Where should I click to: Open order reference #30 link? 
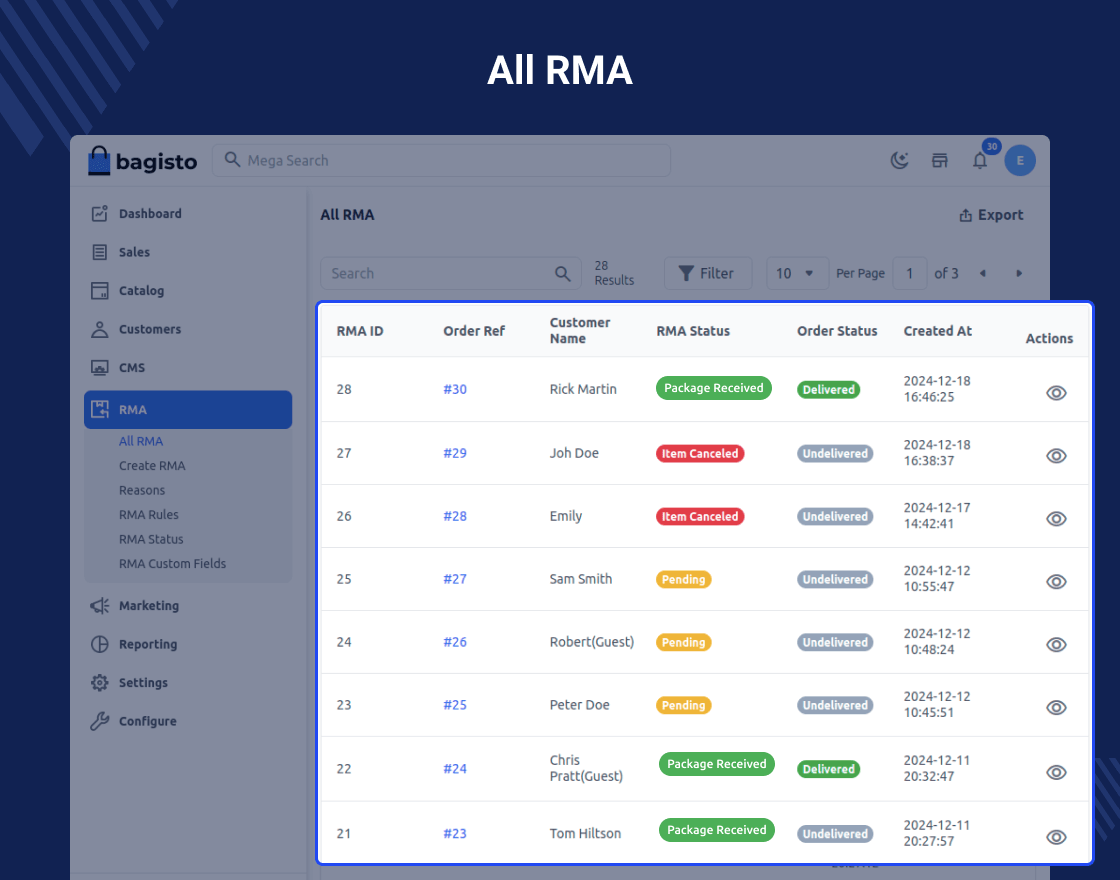455,389
